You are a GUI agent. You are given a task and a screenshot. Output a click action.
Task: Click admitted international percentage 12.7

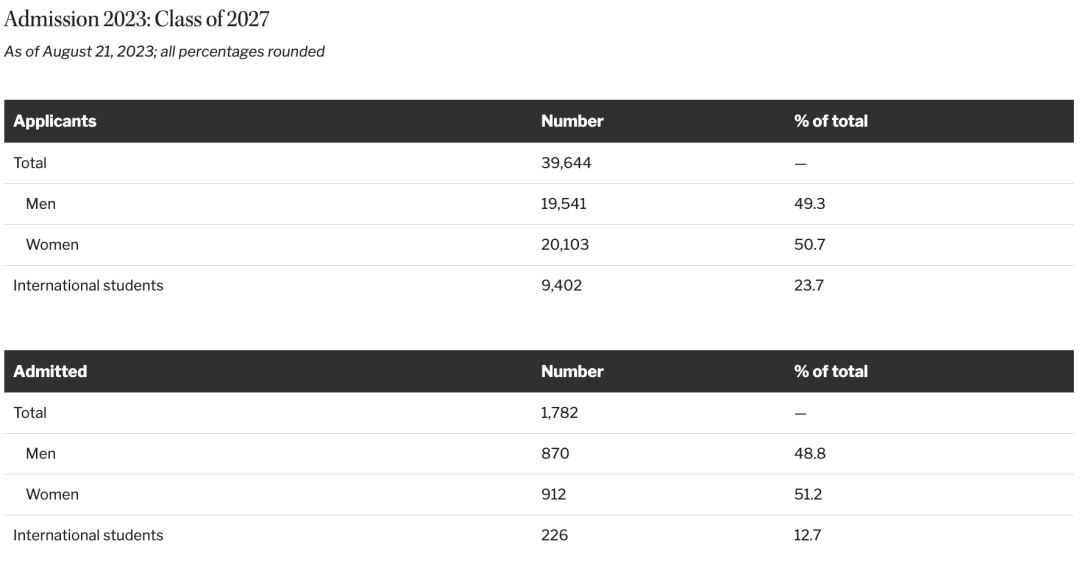pos(808,535)
